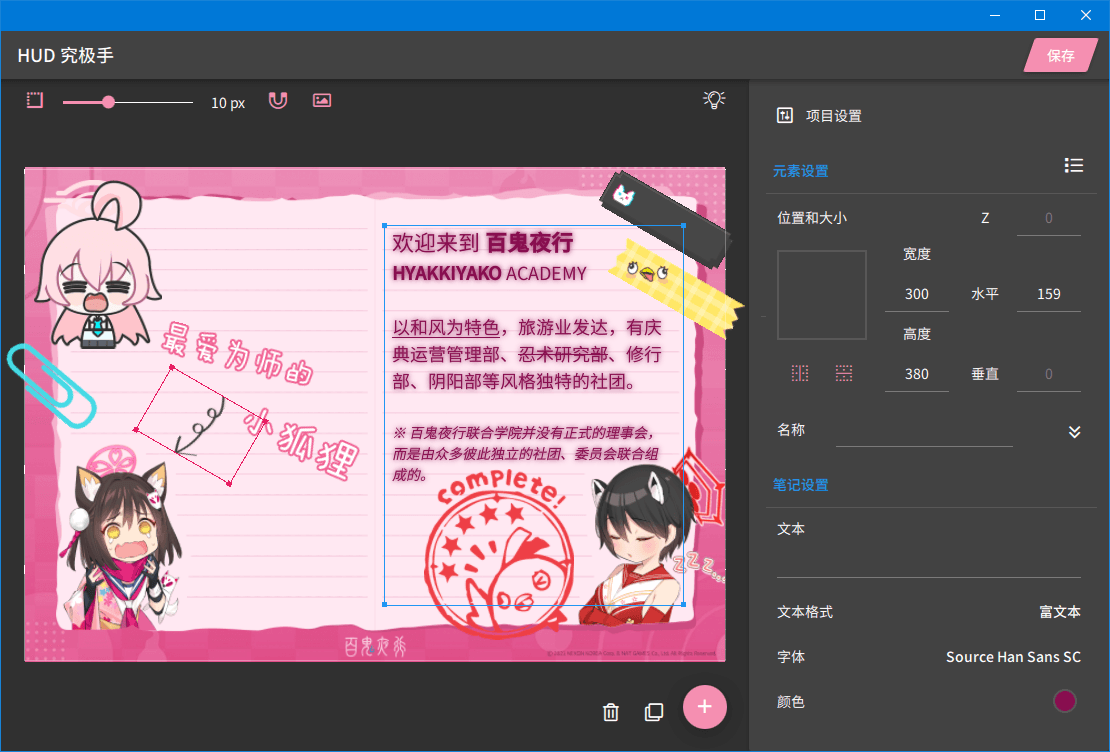Image resolution: width=1110 pixels, height=752 pixels.
Task: Click the vertical (垂直) input field
Action: click(1048, 374)
